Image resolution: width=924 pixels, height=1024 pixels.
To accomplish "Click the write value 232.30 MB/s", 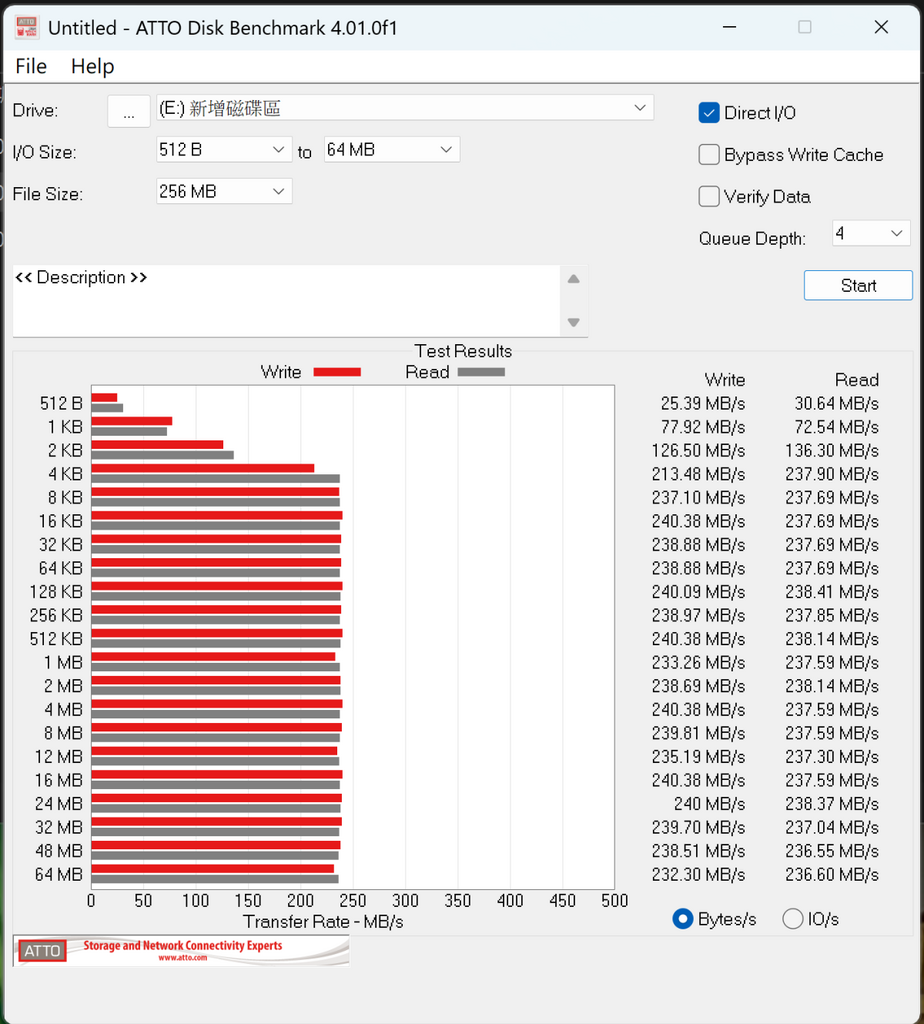I will click(698, 874).
